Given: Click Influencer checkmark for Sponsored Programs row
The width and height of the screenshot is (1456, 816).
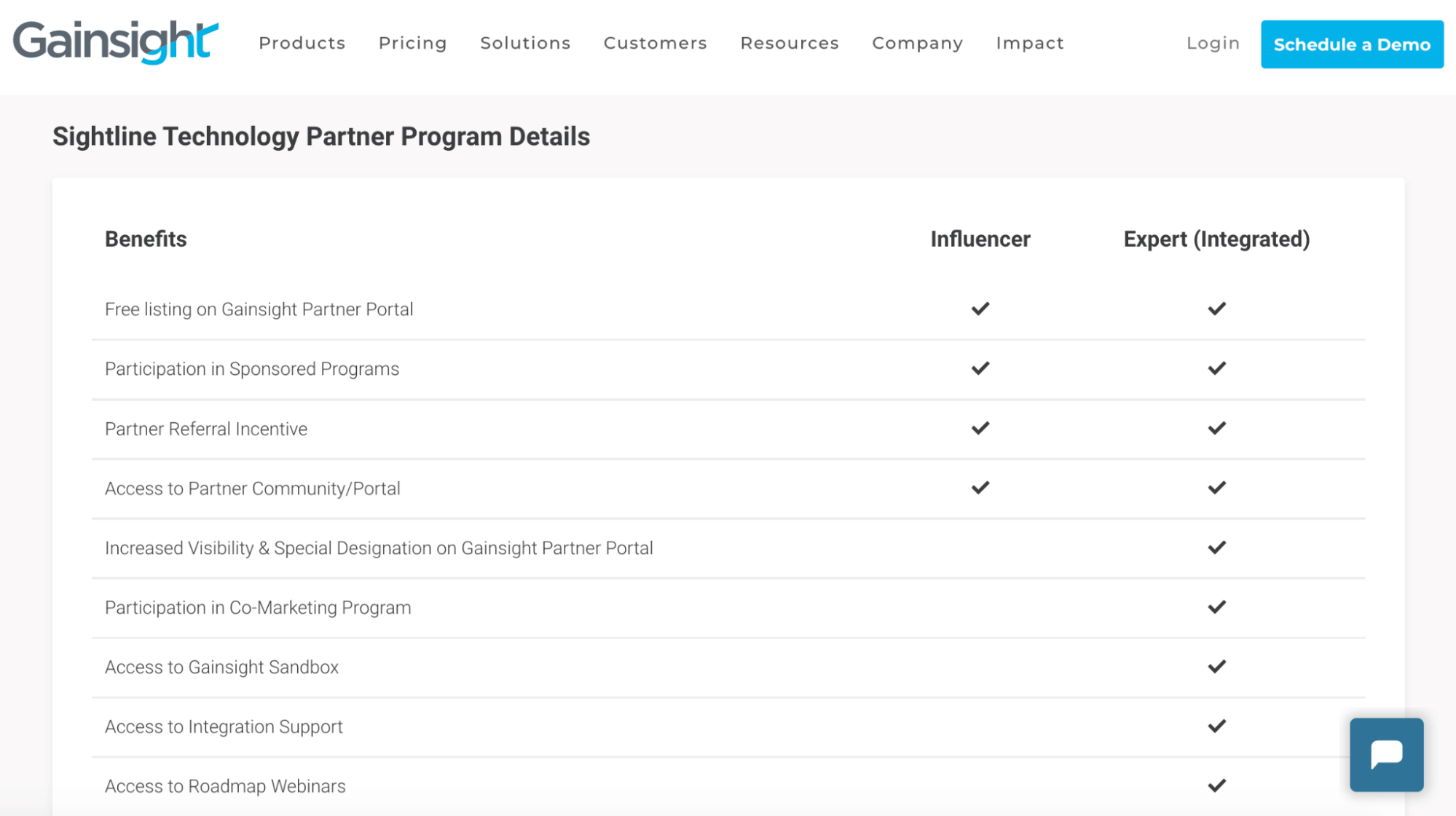Looking at the screenshot, I should [x=980, y=368].
